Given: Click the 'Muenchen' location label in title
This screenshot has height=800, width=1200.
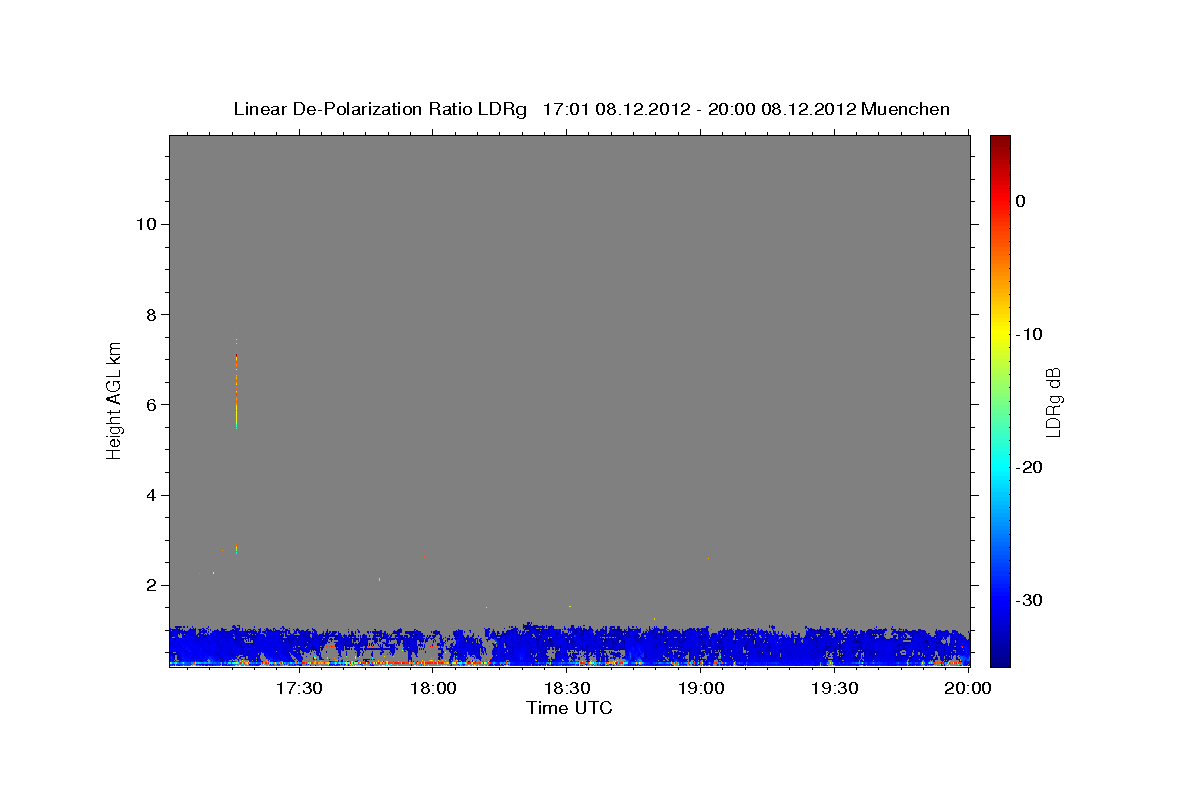Looking at the screenshot, I should (906, 109).
